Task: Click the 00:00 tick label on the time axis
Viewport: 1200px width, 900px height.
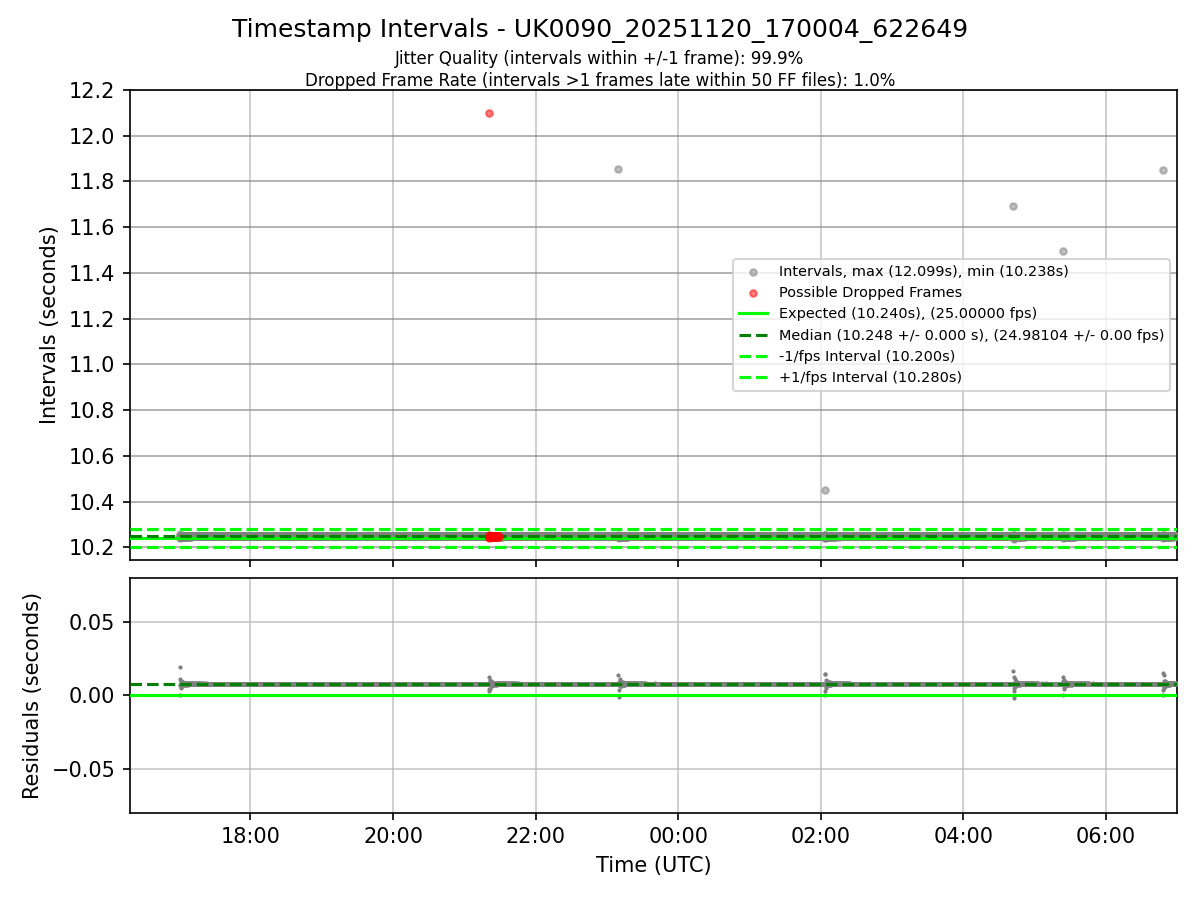Action: (x=678, y=835)
